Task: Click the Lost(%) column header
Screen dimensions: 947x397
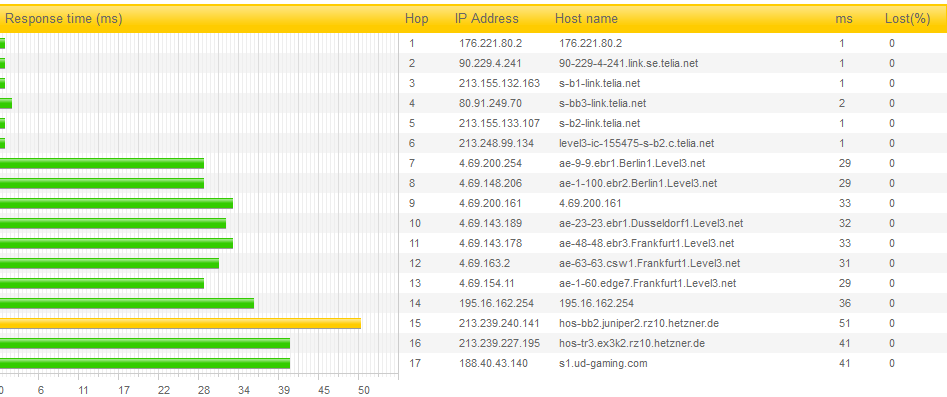Action: click(x=908, y=19)
